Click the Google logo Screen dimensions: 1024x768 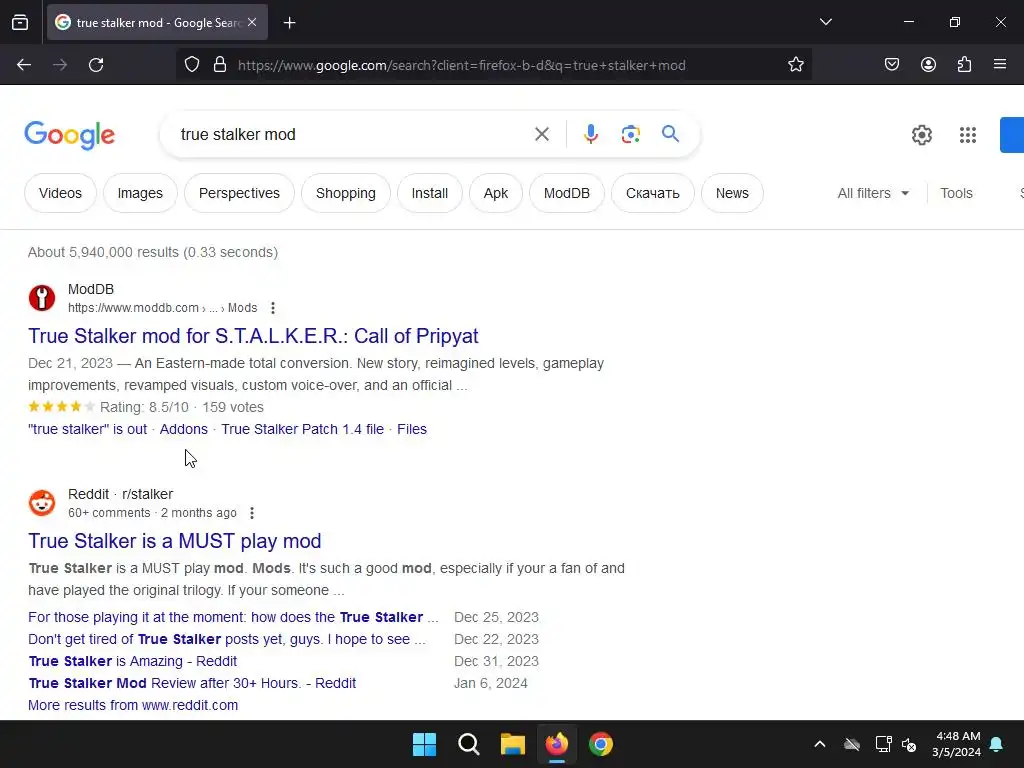point(69,135)
